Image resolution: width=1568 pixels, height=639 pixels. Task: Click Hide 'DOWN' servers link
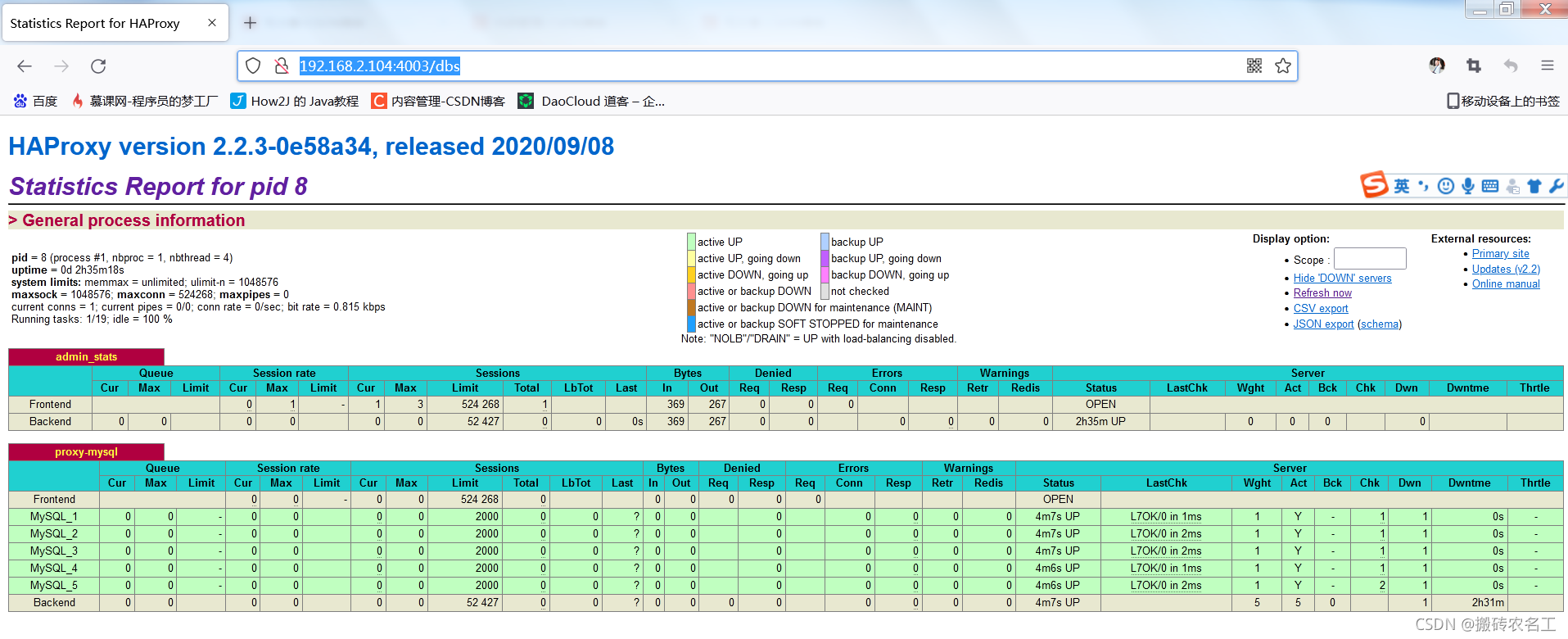click(1343, 278)
